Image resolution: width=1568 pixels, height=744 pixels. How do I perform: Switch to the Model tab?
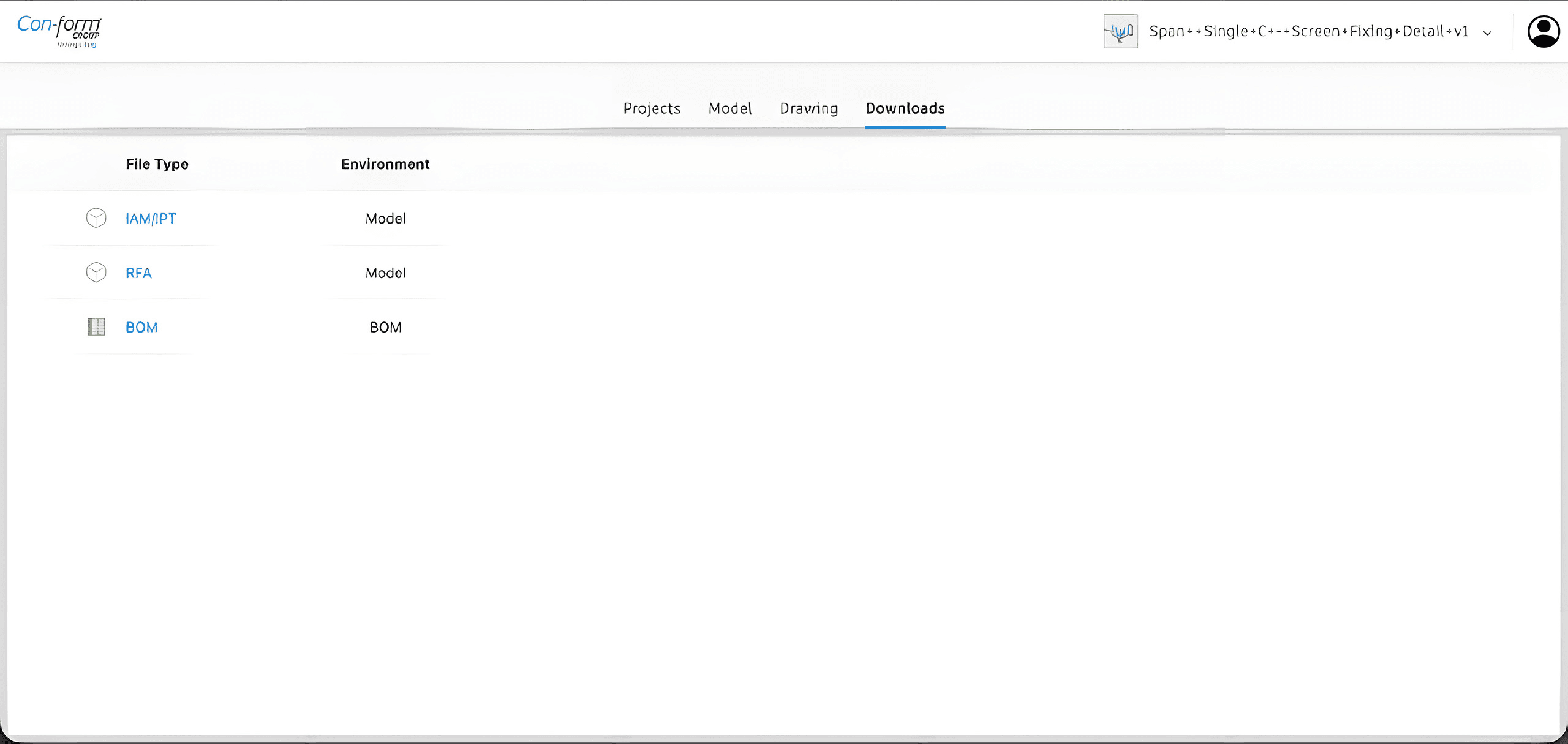point(730,108)
